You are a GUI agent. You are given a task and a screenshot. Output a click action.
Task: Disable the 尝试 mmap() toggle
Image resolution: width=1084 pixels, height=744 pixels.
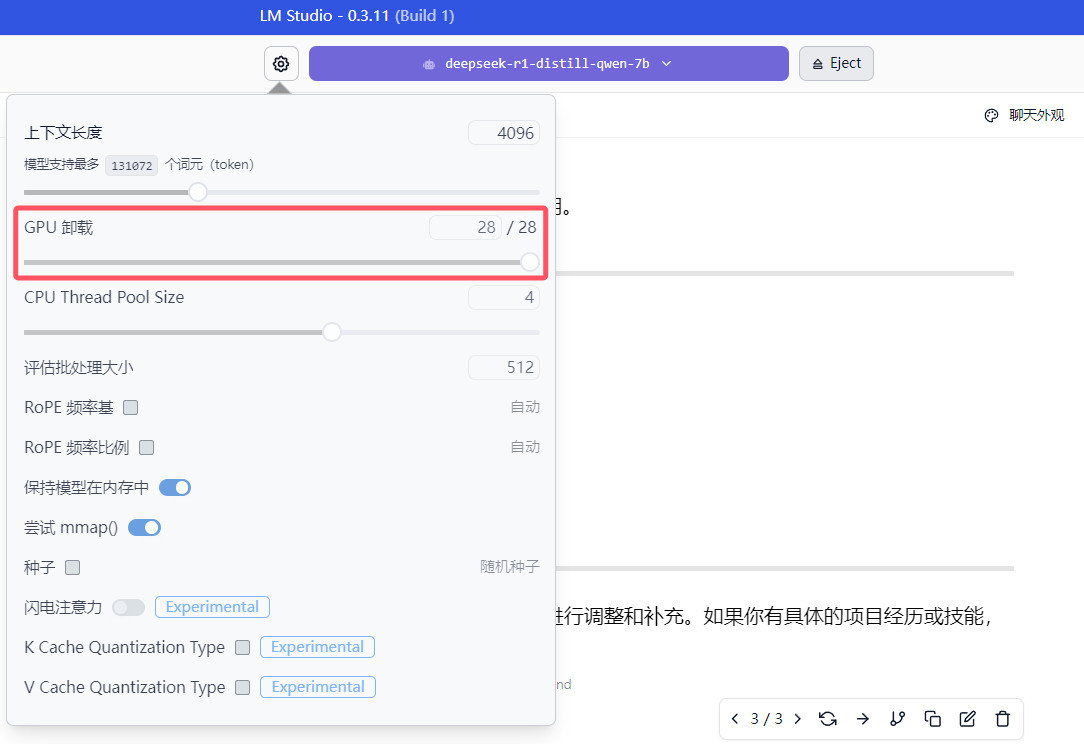[x=145, y=527]
